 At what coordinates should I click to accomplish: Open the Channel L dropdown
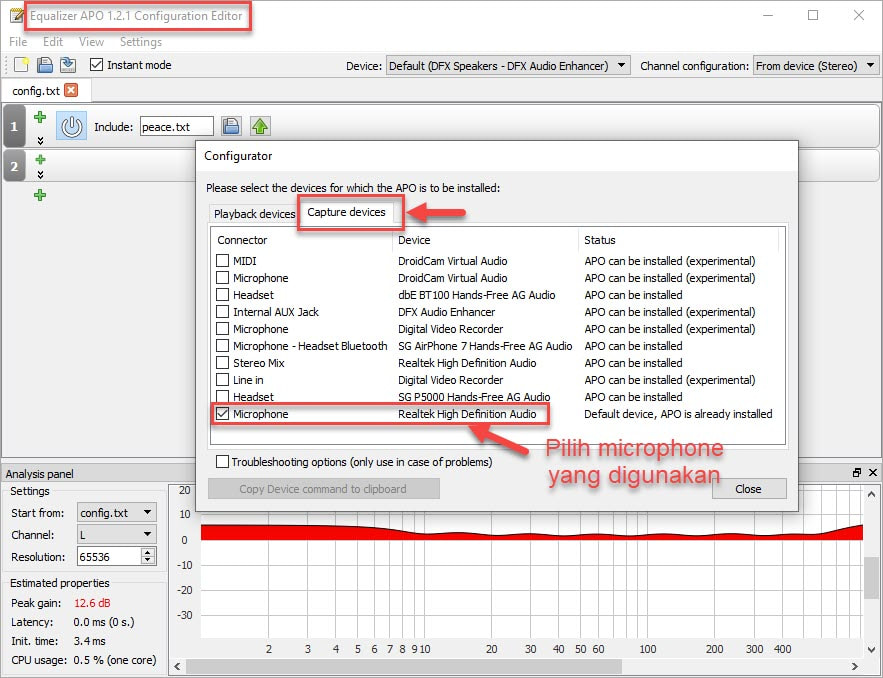point(117,534)
